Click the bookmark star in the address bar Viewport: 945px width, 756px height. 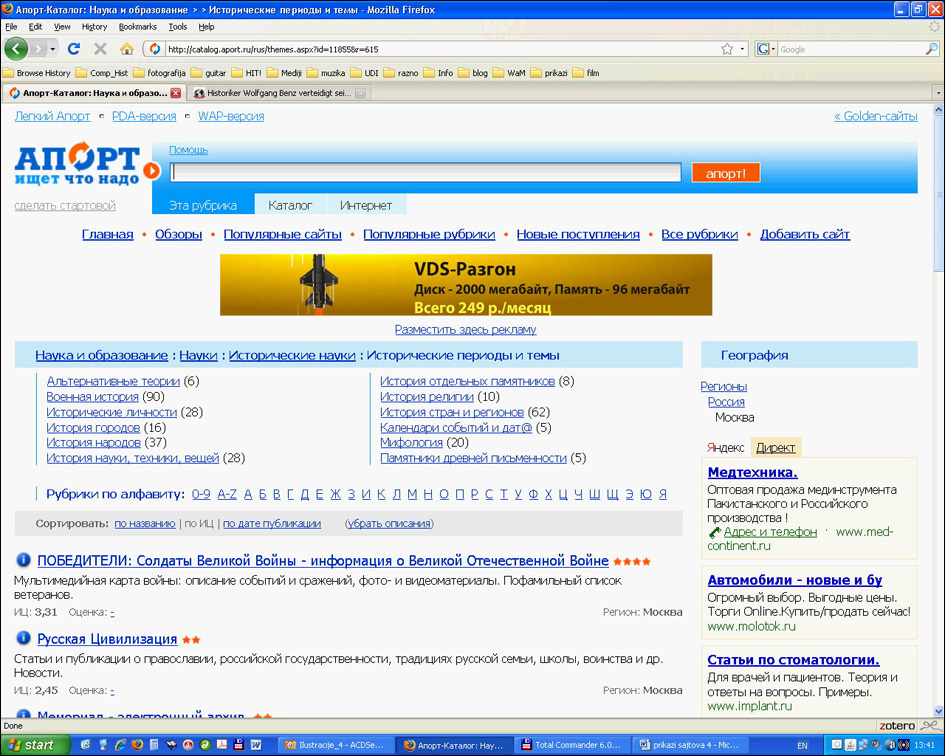[727, 48]
